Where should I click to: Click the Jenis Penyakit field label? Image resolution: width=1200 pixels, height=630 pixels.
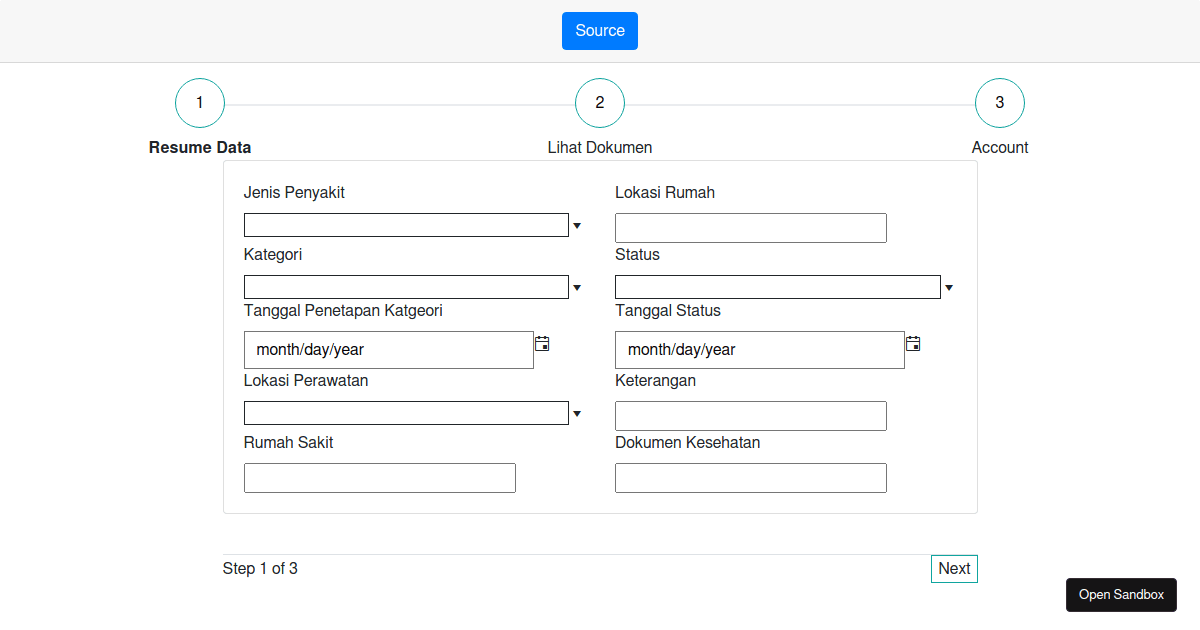[294, 193]
